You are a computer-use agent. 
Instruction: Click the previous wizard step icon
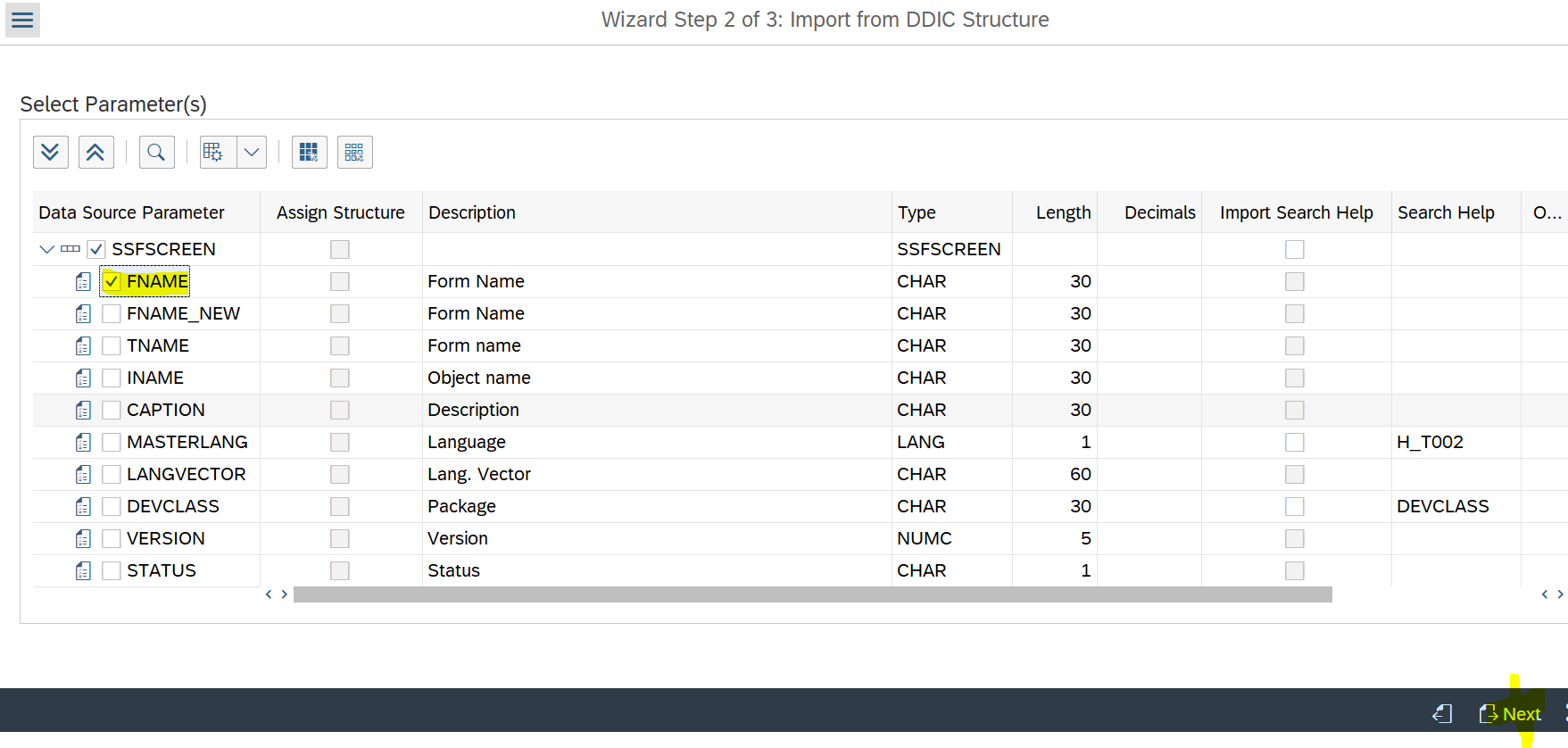1442,714
